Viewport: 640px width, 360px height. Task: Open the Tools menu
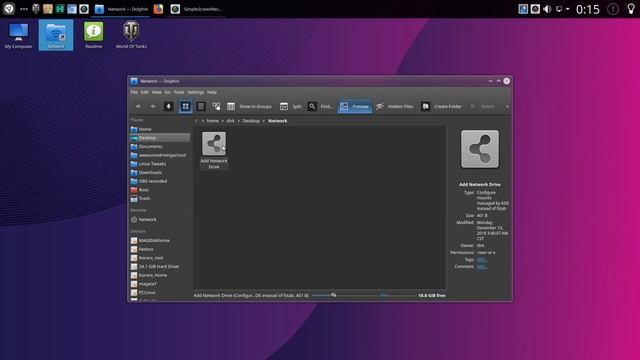(x=179, y=92)
